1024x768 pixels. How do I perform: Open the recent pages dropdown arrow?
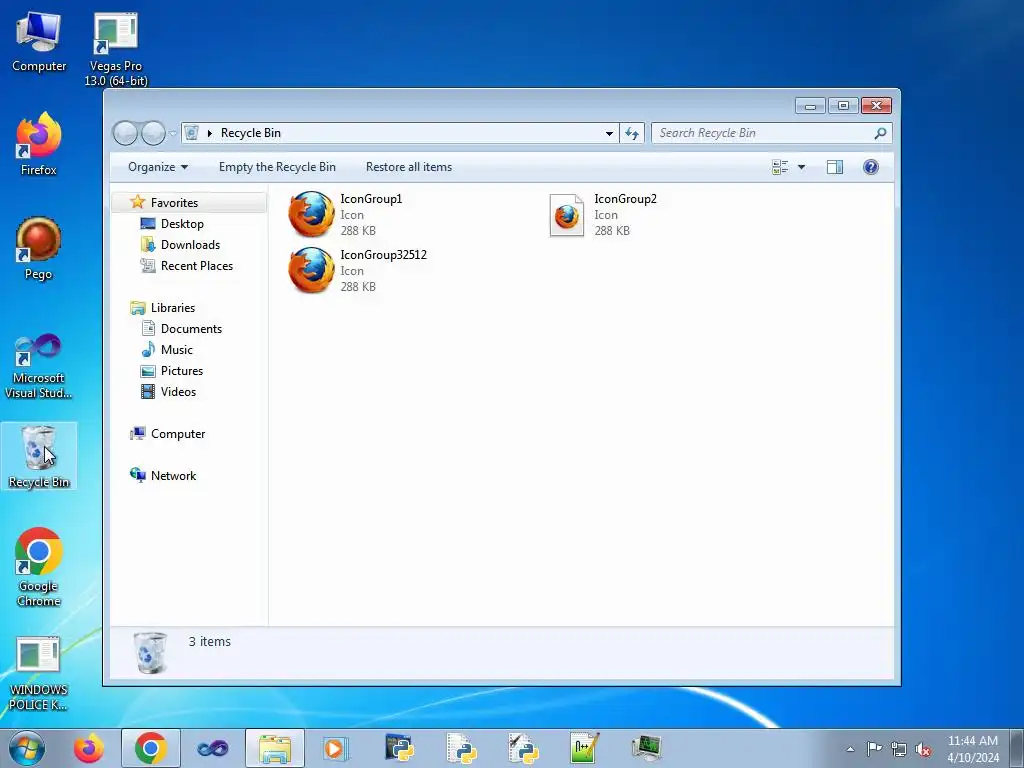pyautogui.click(x=172, y=133)
